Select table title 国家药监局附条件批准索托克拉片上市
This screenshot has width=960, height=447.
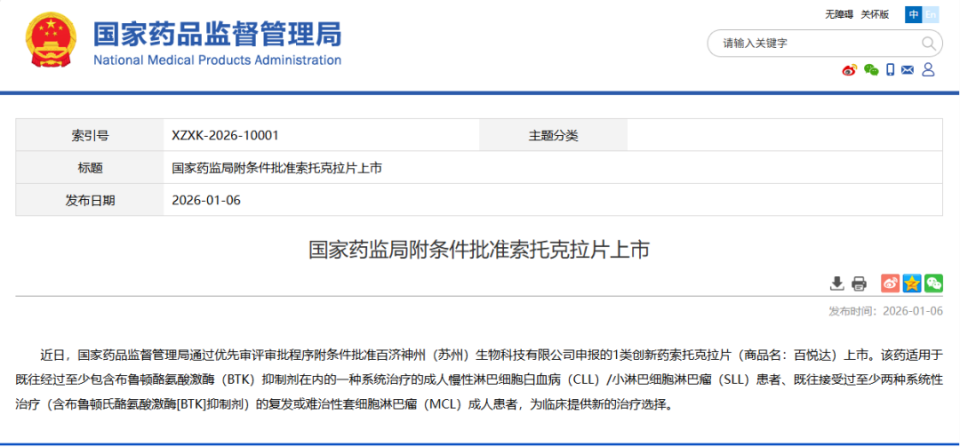[x=277, y=168]
